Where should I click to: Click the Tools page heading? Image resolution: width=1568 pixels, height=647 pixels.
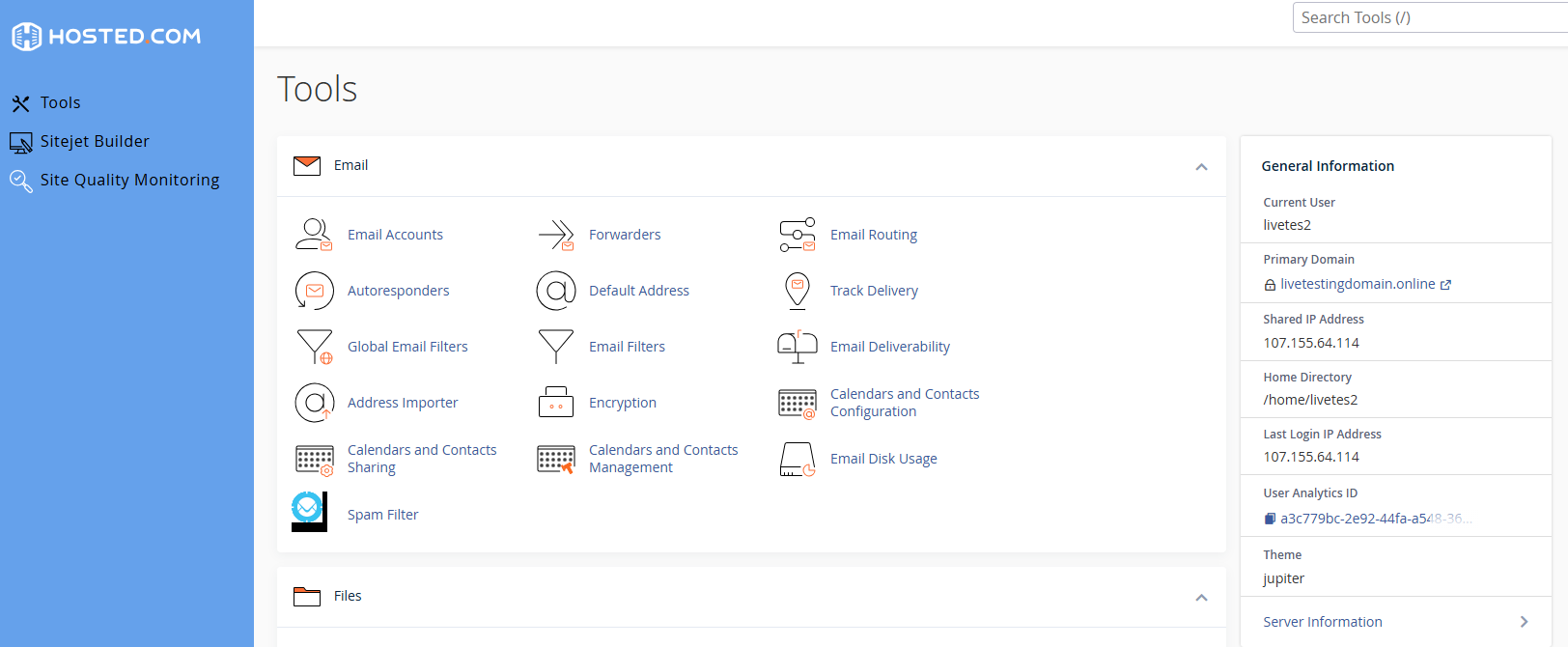[317, 89]
